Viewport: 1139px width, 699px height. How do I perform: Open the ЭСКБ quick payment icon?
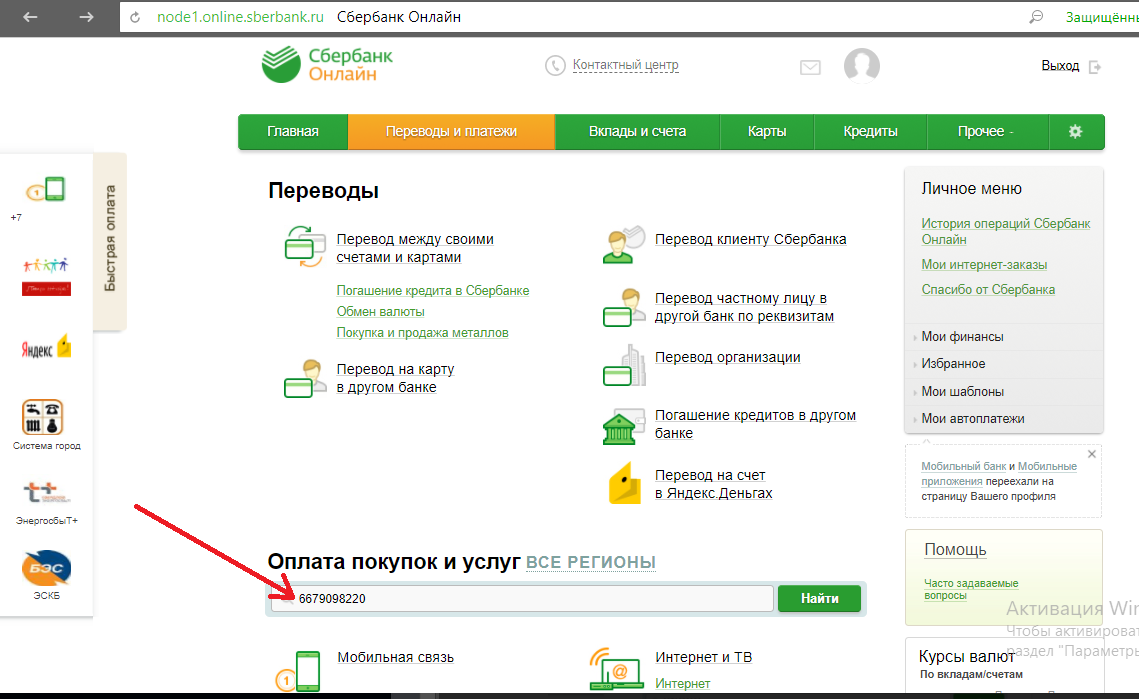(x=46, y=568)
